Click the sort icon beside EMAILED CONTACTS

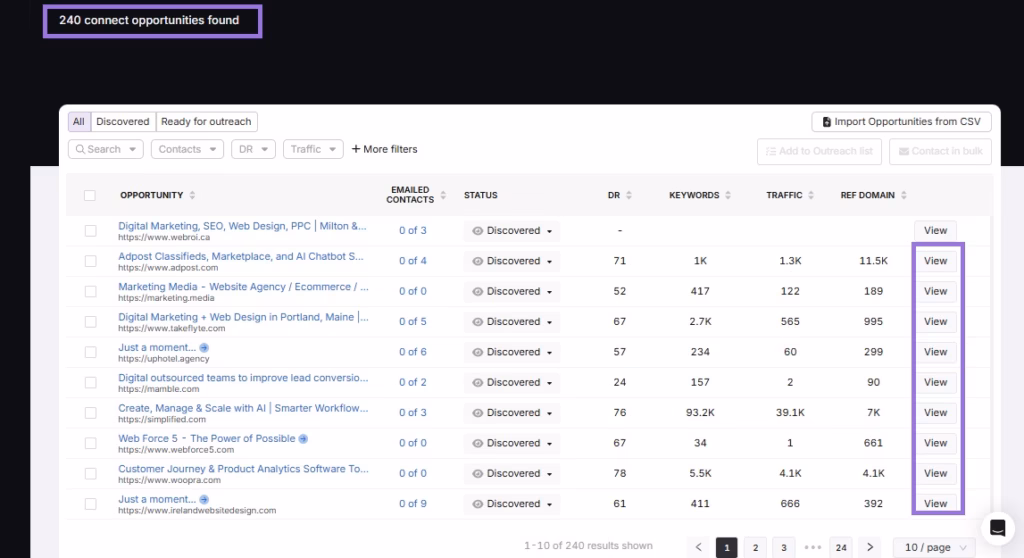point(443,196)
